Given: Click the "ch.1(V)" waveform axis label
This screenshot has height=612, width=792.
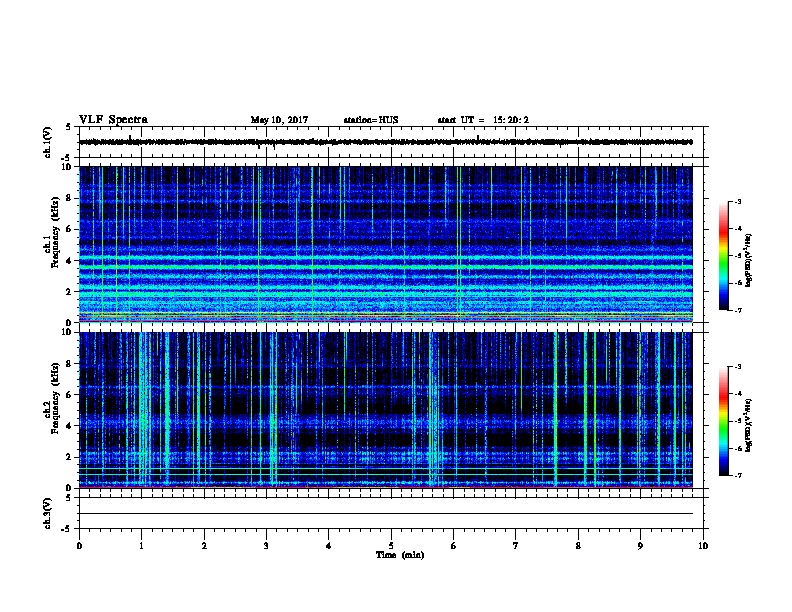Looking at the screenshot, I should [x=47, y=142].
